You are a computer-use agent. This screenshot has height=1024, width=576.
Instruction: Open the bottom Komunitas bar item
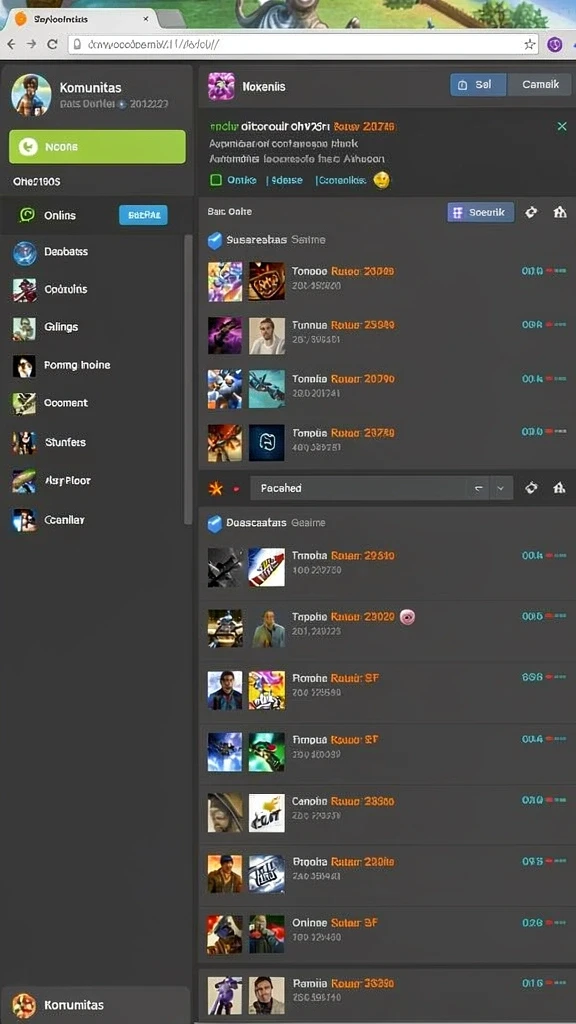click(95, 1005)
